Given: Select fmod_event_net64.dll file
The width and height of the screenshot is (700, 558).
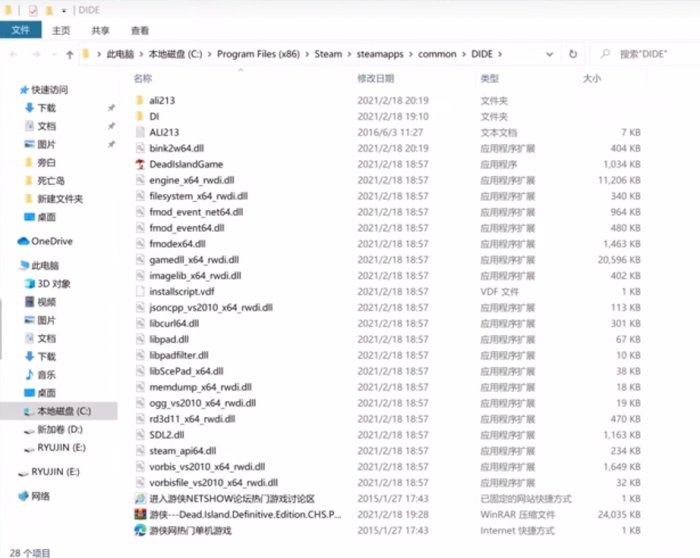Looking at the screenshot, I should click(x=196, y=212).
